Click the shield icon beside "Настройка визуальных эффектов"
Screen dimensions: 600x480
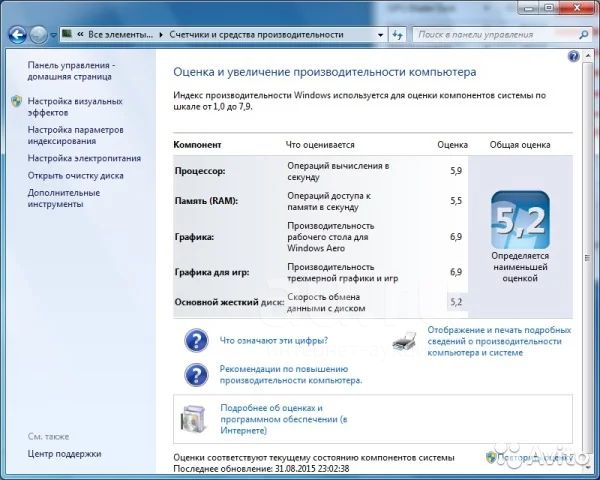point(16,101)
